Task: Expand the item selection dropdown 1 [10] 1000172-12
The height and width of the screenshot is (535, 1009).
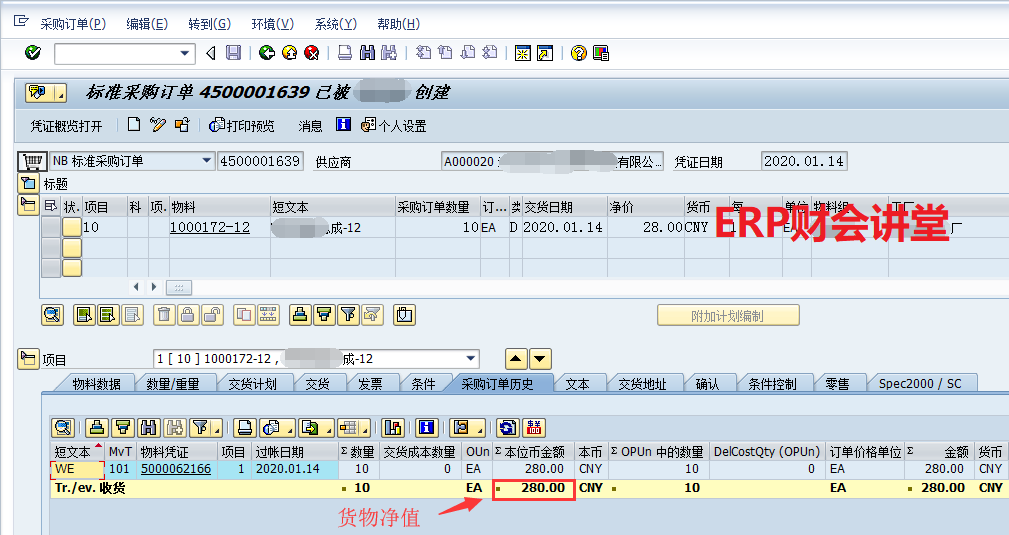Action: tap(471, 359)
